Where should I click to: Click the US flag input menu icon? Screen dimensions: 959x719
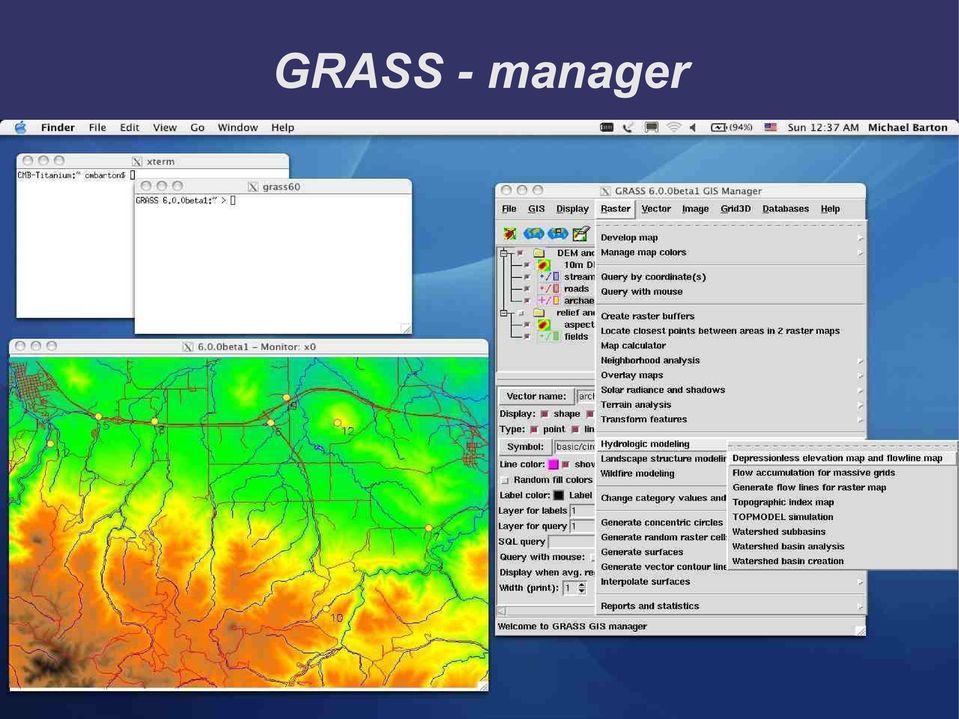(x=771, y=127)
